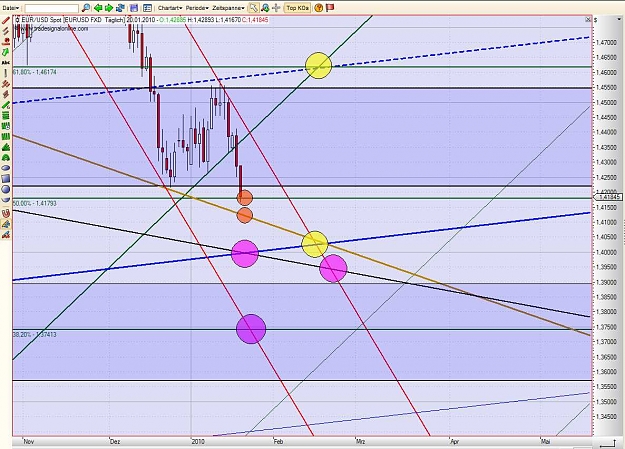The width and height of the screenshot is (625, 449).
Task: Expand the Periode dropdown
Action: click(197, 8)
